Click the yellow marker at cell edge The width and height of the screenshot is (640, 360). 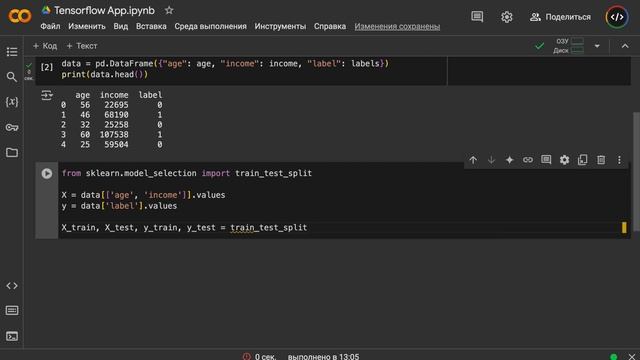point(624,228)
